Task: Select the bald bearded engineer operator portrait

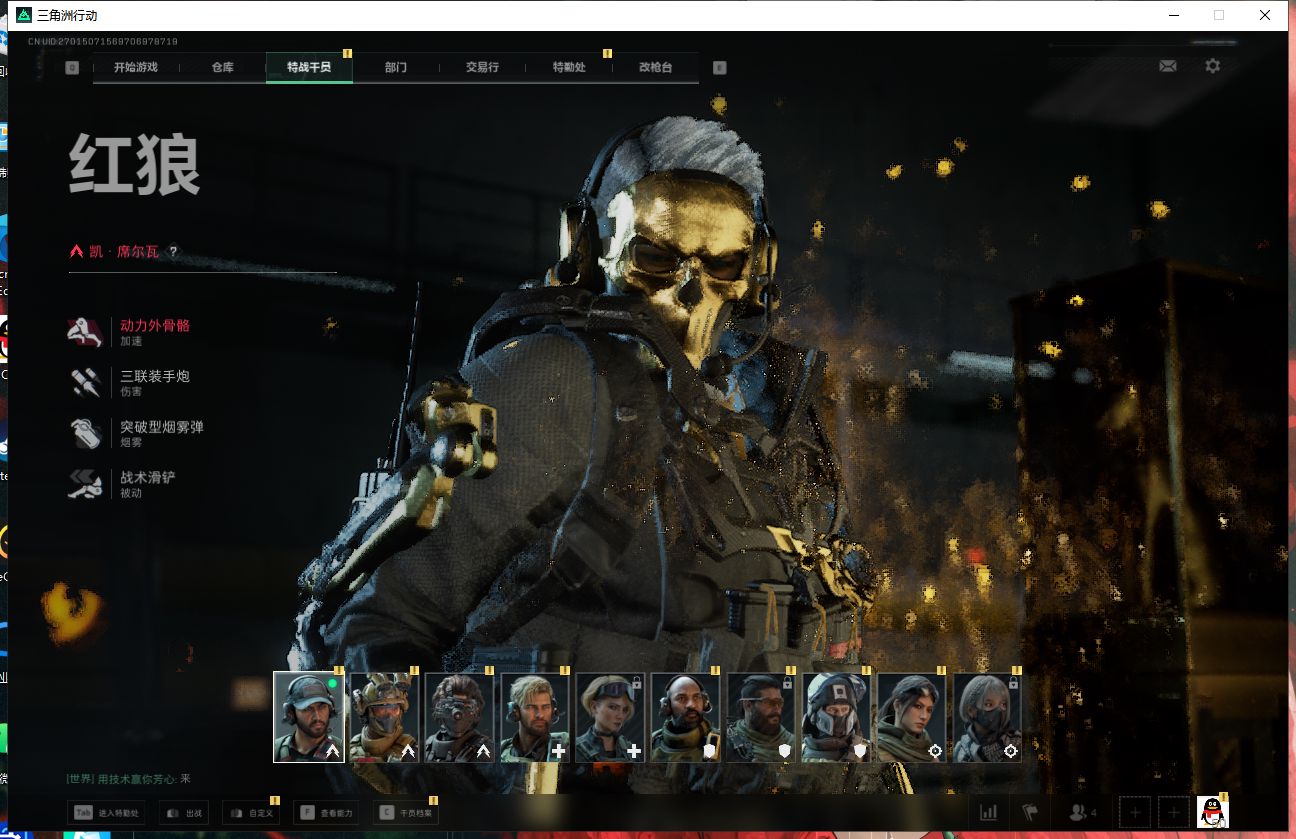Action: point(686,717)
